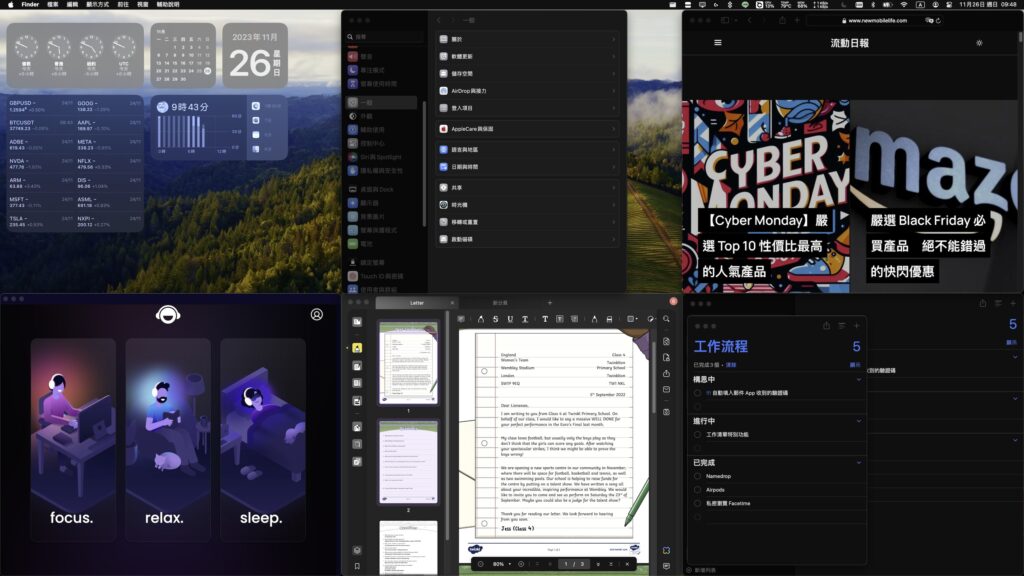
Task: Select the underline U tool in PDF toolbar
Action: 511,319
